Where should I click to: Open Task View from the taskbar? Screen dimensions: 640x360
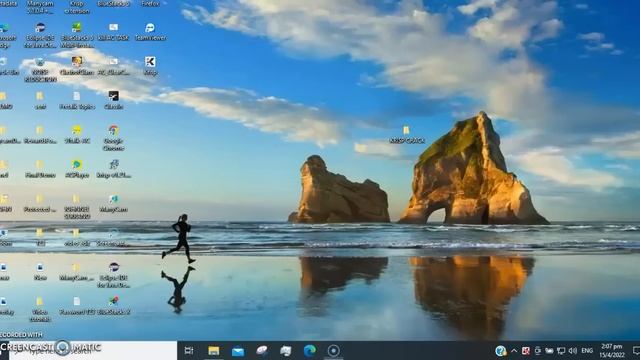(189, 350)
